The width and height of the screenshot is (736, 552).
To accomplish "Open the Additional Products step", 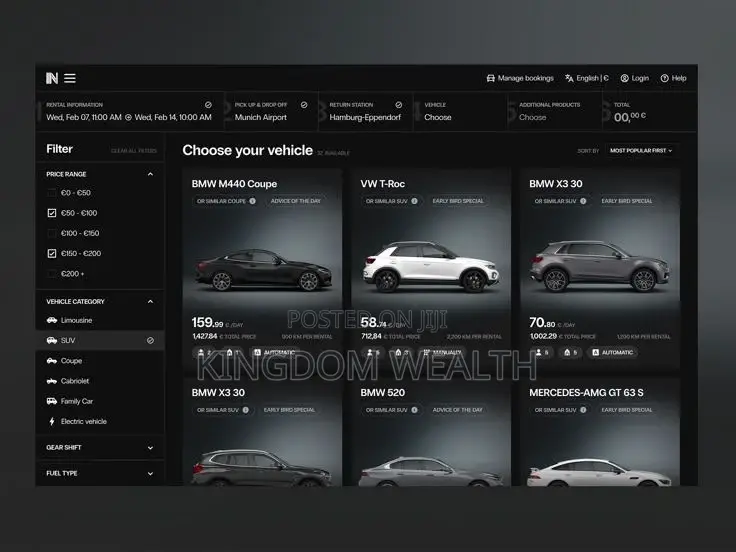I will (555, 111).
